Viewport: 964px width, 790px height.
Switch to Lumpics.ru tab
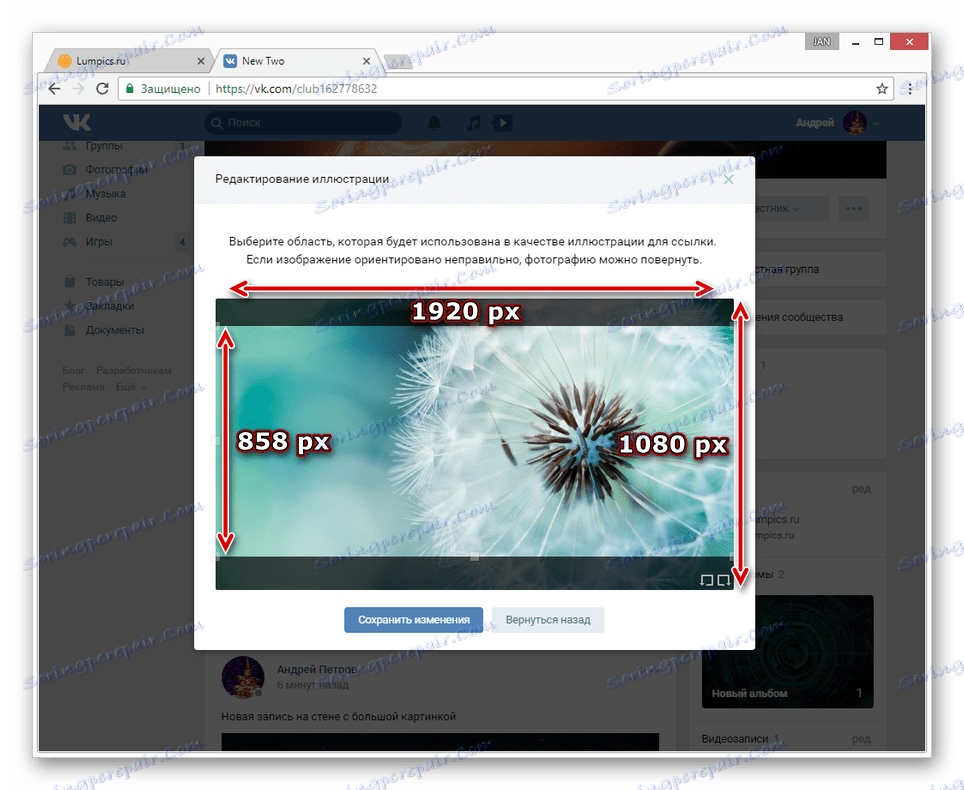pyautogui.click(x=129, y=61)
